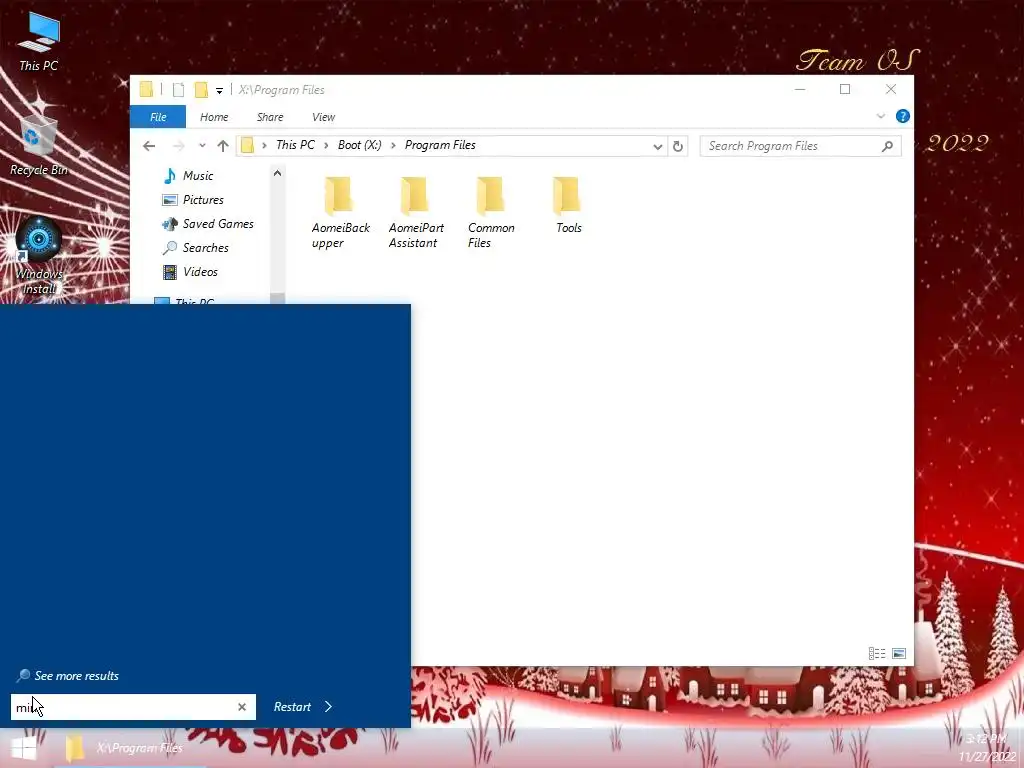The image size is (1024, 768).
Task: Click the taskbar clock and date
Action: click(x=987, y=748)
